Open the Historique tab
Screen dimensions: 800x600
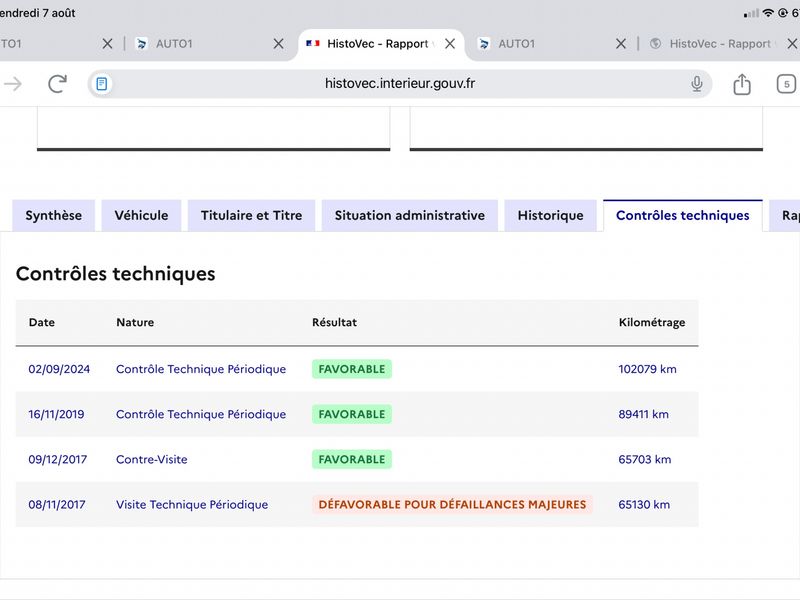coord(551,215)
